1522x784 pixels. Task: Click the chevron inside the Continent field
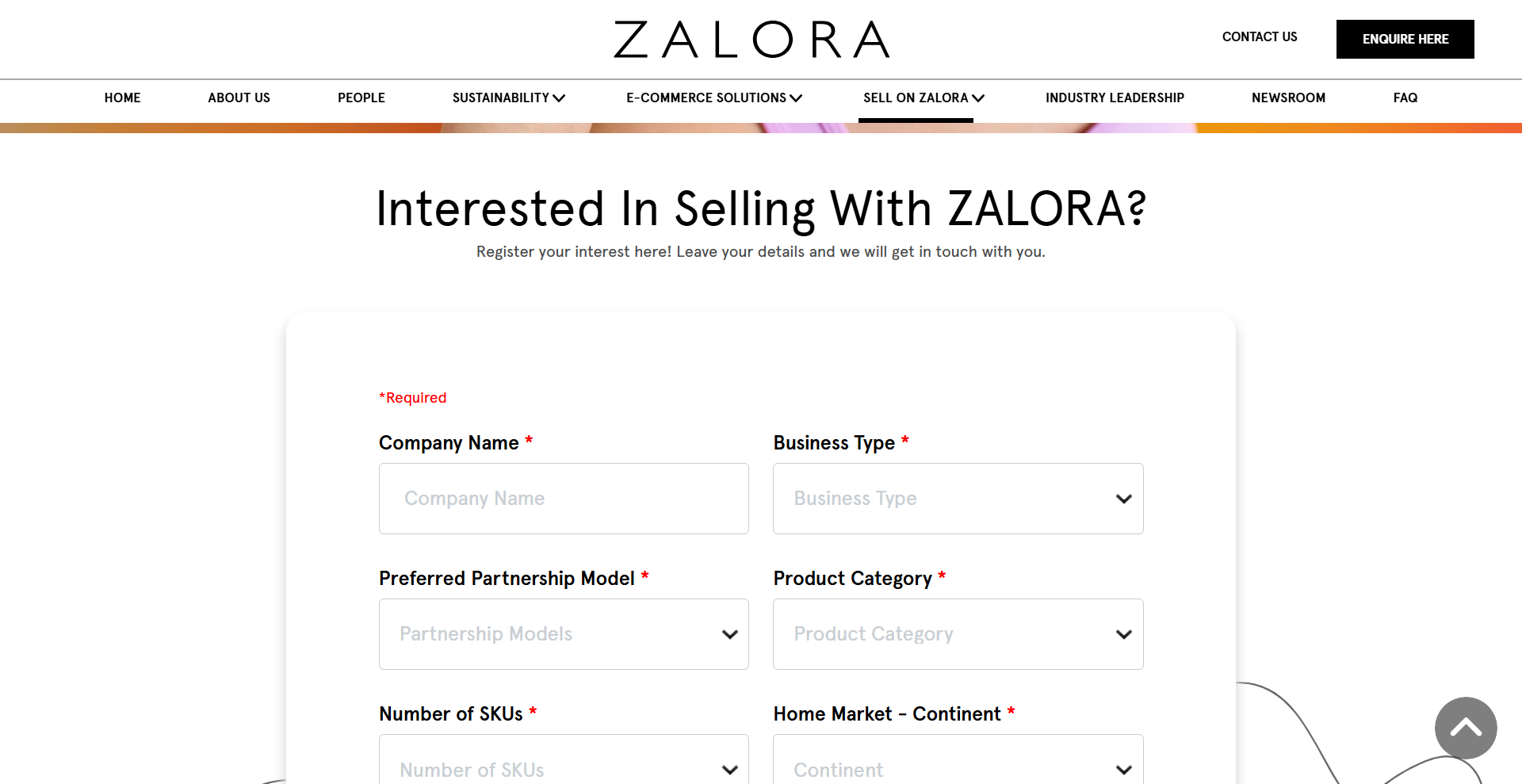(1123, 770)
